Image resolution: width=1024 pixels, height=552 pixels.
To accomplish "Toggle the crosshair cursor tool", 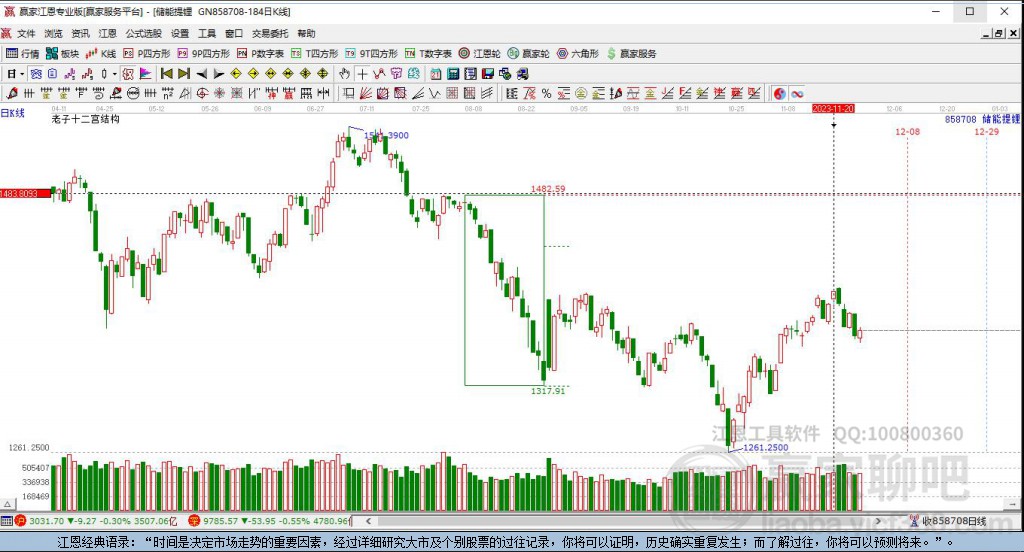I will [362, 74].
